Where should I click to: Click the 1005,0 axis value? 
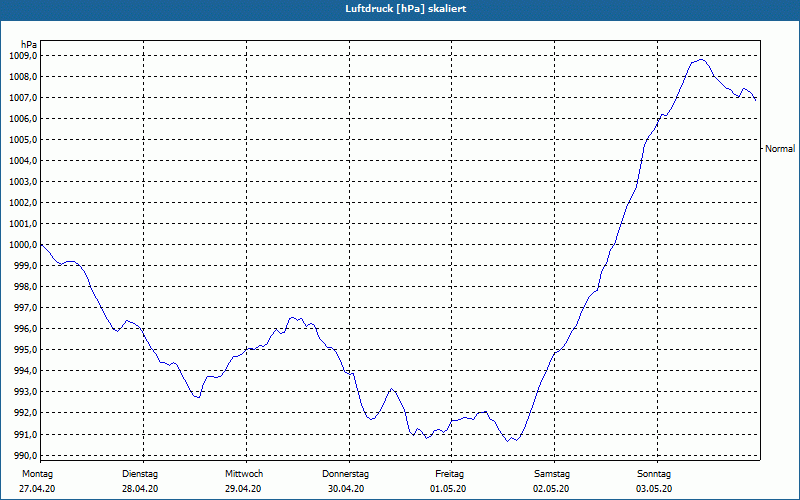click(x=23, y=139)
